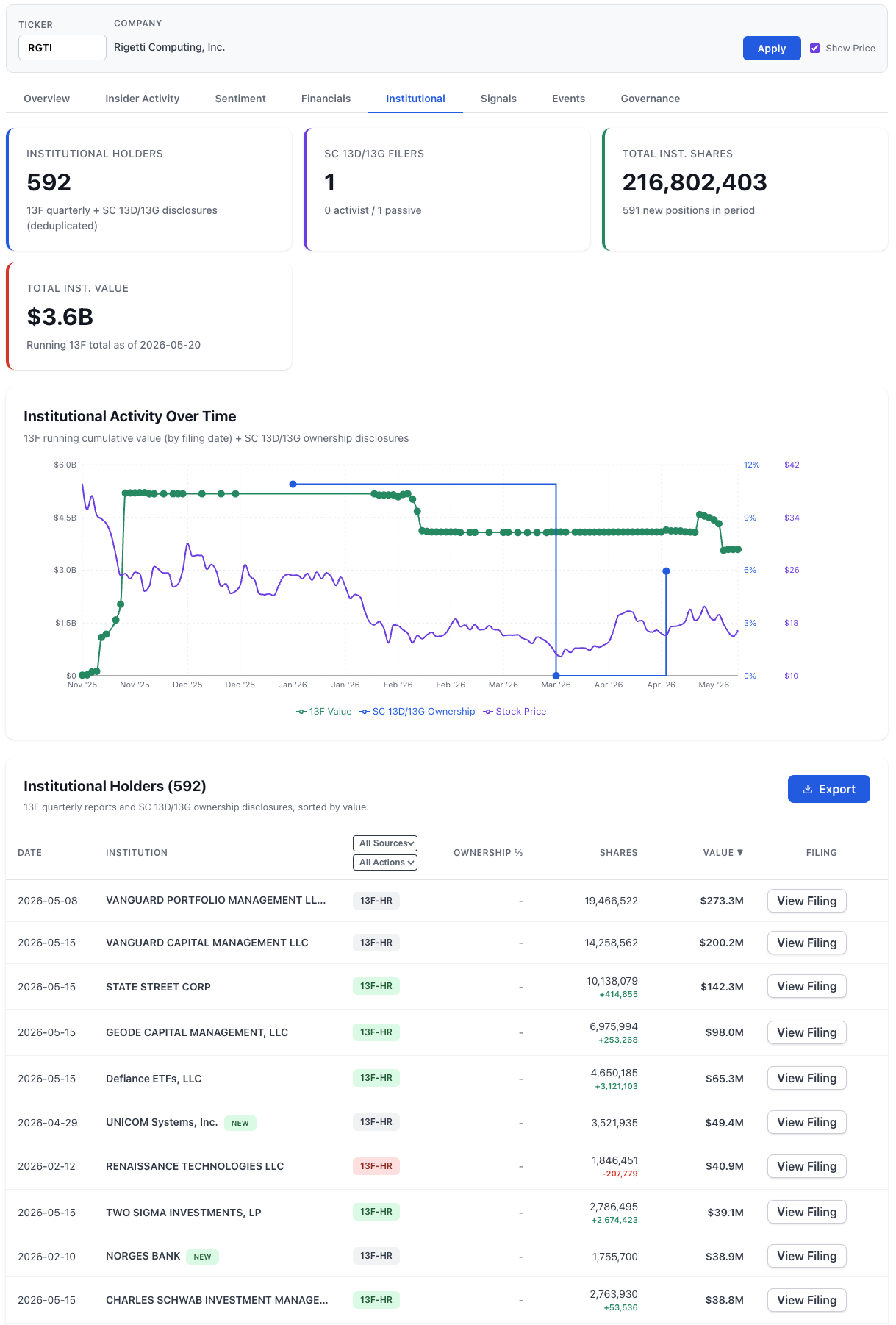Open the All Sources dropdown
Image resolution: width=896 pixels, height=1325 pixels.
pyautogui.click(x=385, y=843)
